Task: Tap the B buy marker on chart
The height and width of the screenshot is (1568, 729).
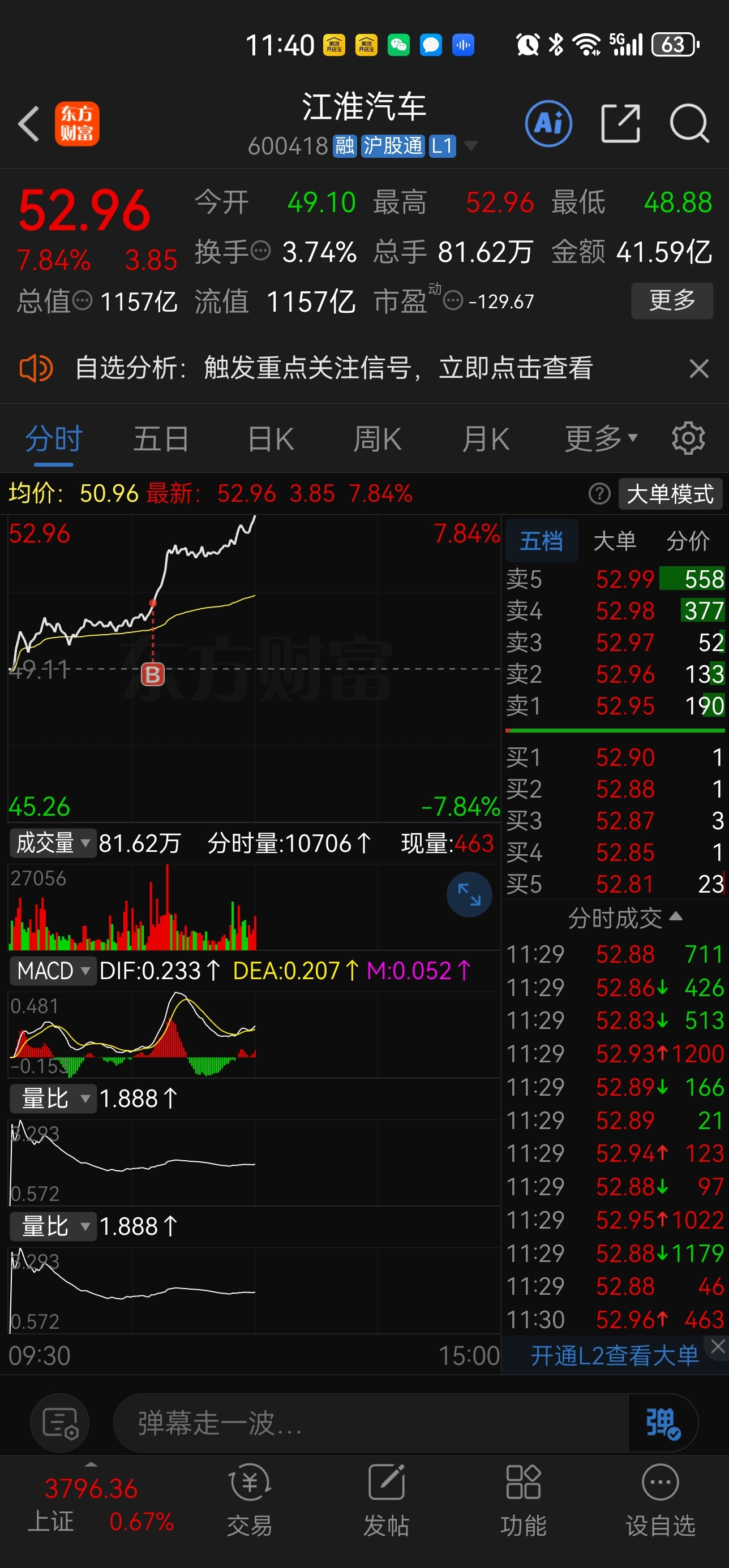Action: tap(153, 674)
